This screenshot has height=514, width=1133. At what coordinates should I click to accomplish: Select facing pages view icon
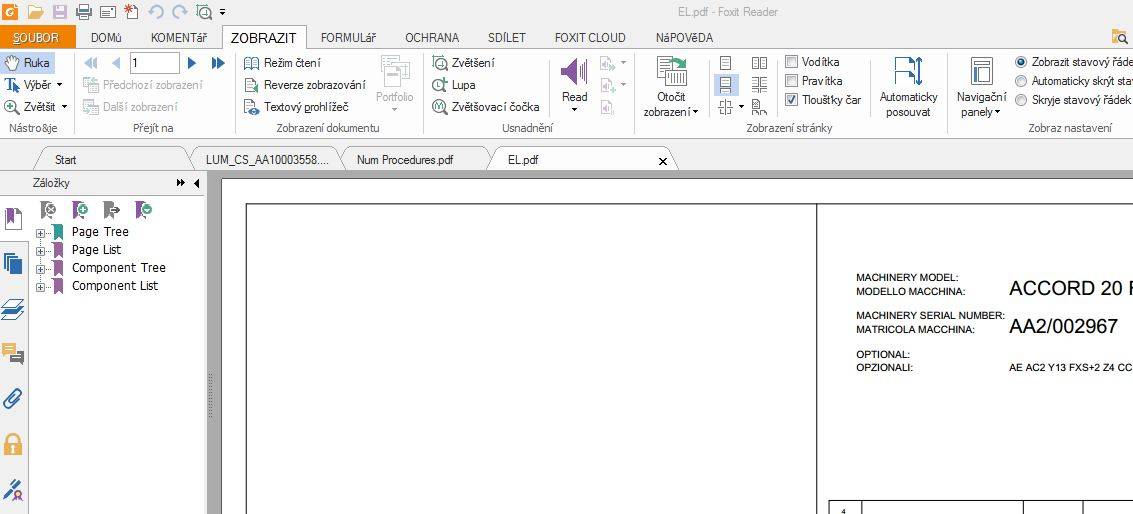(759, 64)
